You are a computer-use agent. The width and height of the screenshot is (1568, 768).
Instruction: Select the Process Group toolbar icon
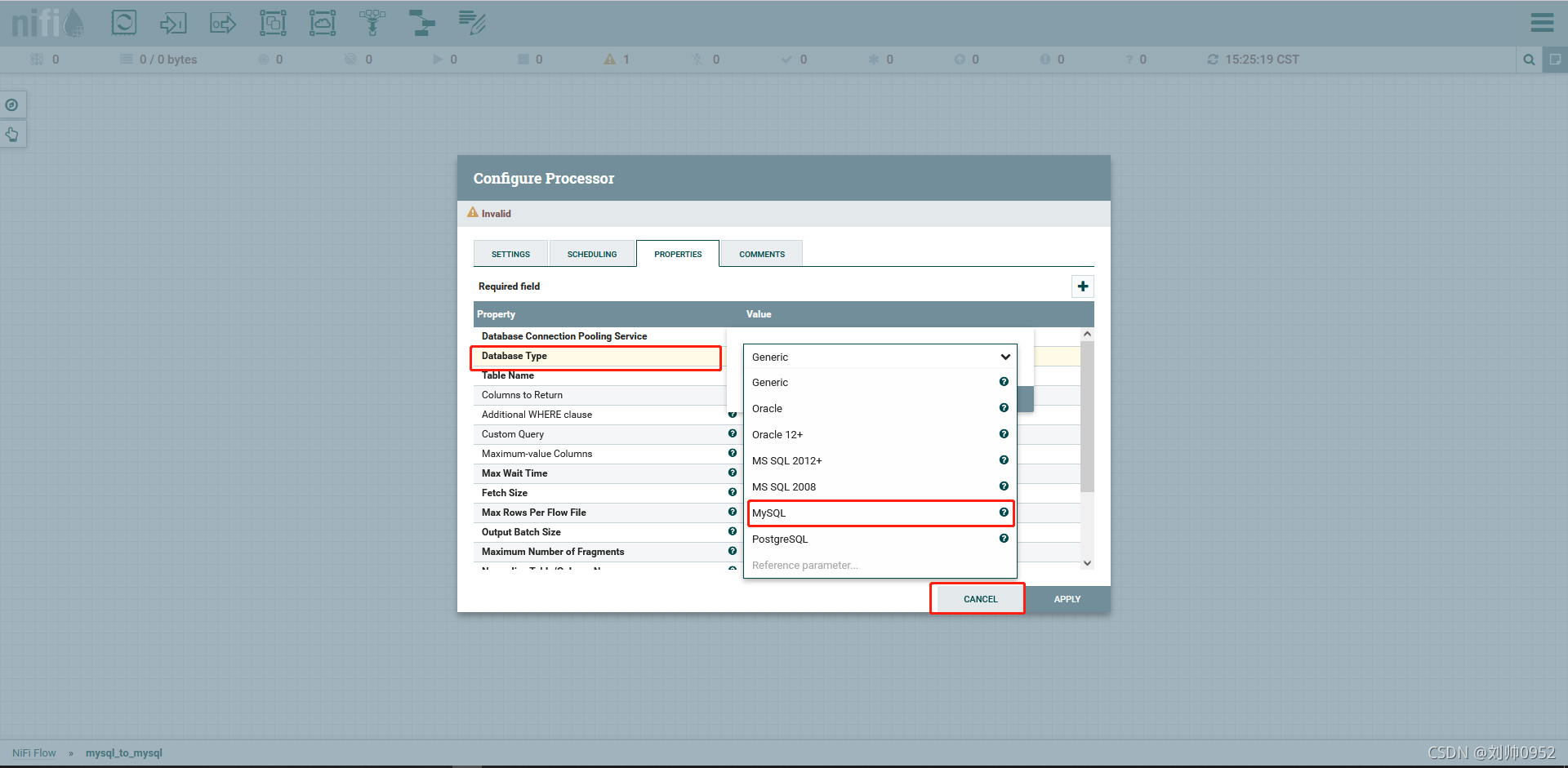click(x=273, y=23)
